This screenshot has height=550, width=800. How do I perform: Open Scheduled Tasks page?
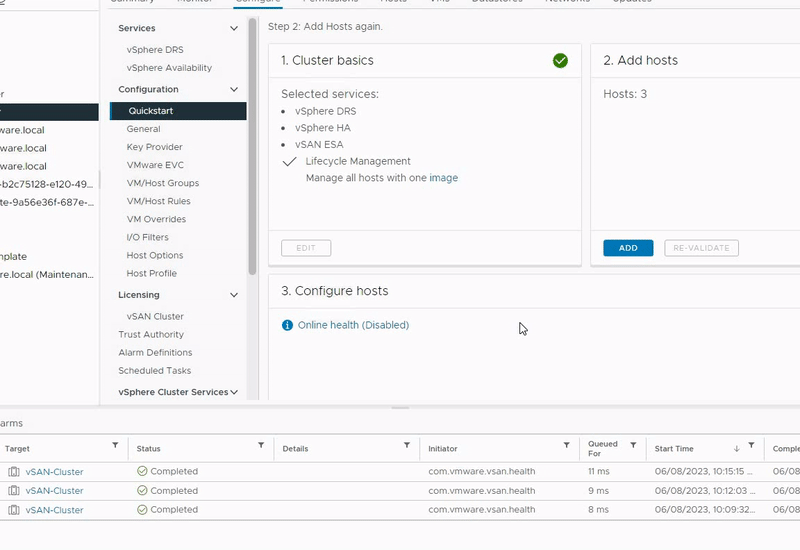155,371
